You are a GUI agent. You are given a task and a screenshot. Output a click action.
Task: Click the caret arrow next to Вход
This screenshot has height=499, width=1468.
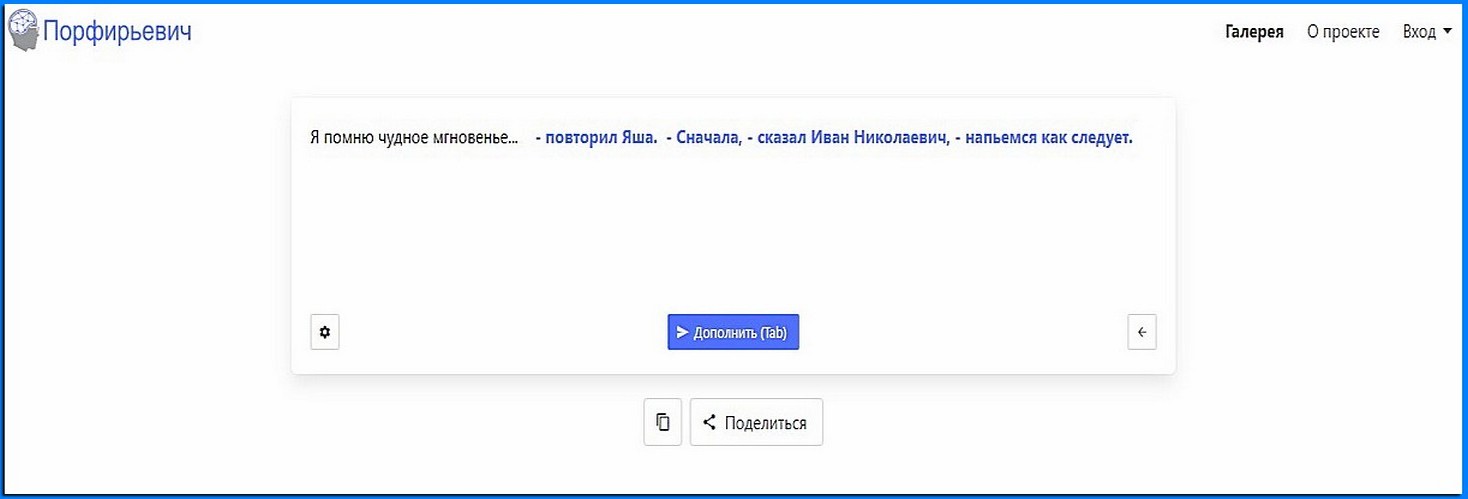tap(1447, 32)
